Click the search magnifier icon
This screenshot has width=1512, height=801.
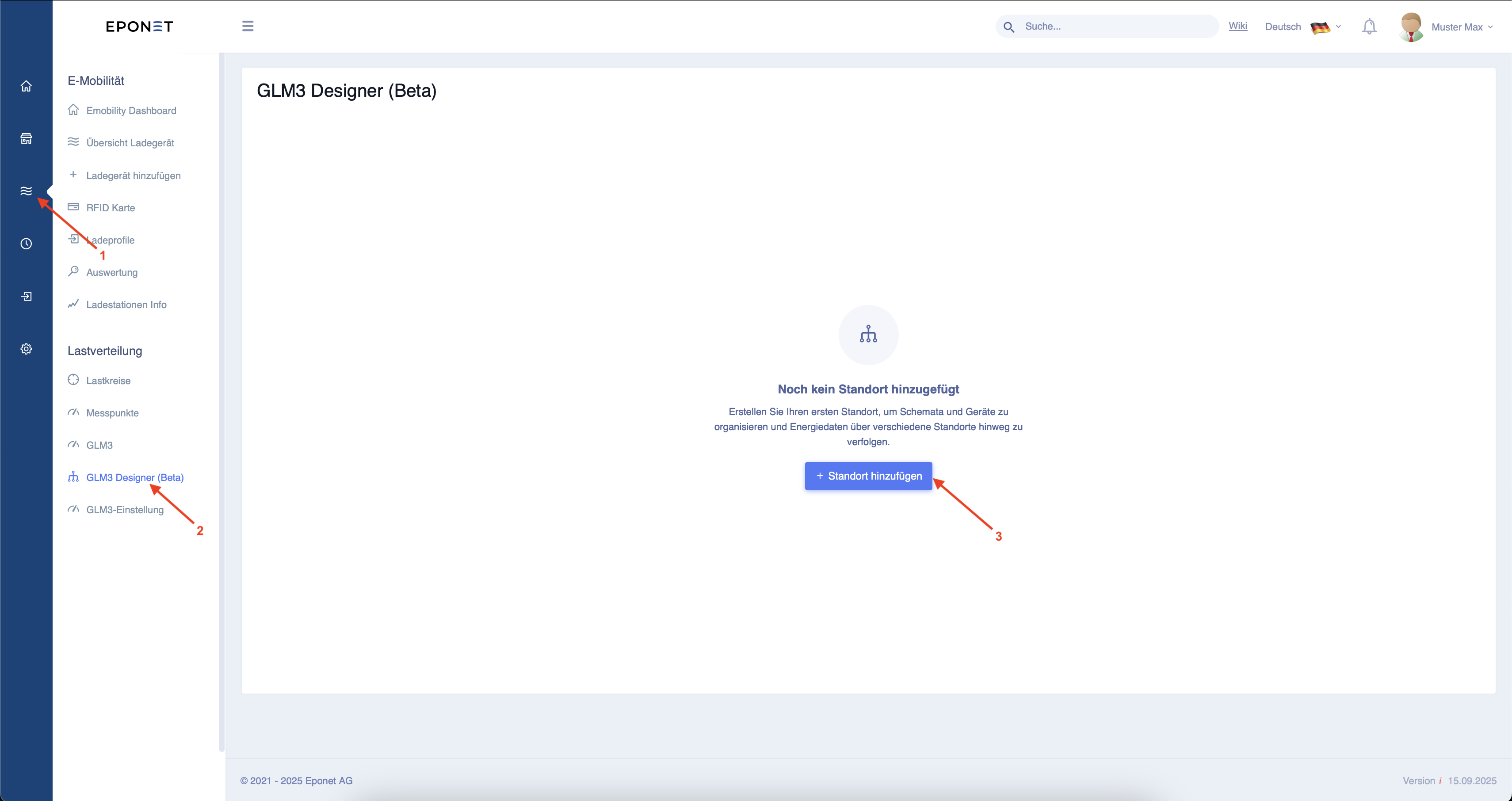click(x=1008, y=27)
